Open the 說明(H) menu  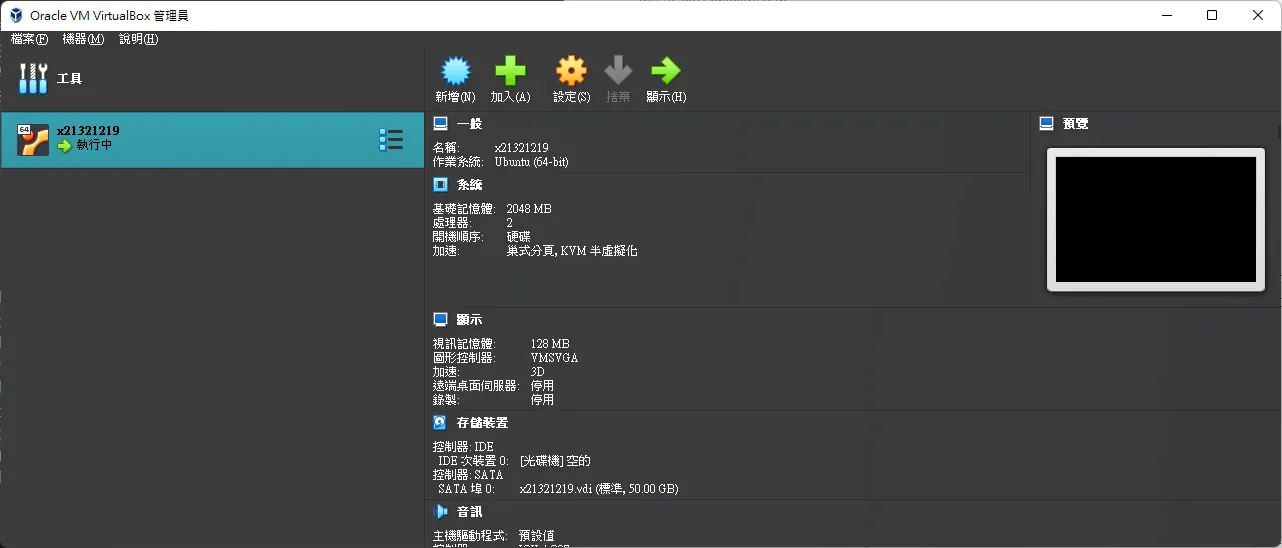(x=138, y=39)
